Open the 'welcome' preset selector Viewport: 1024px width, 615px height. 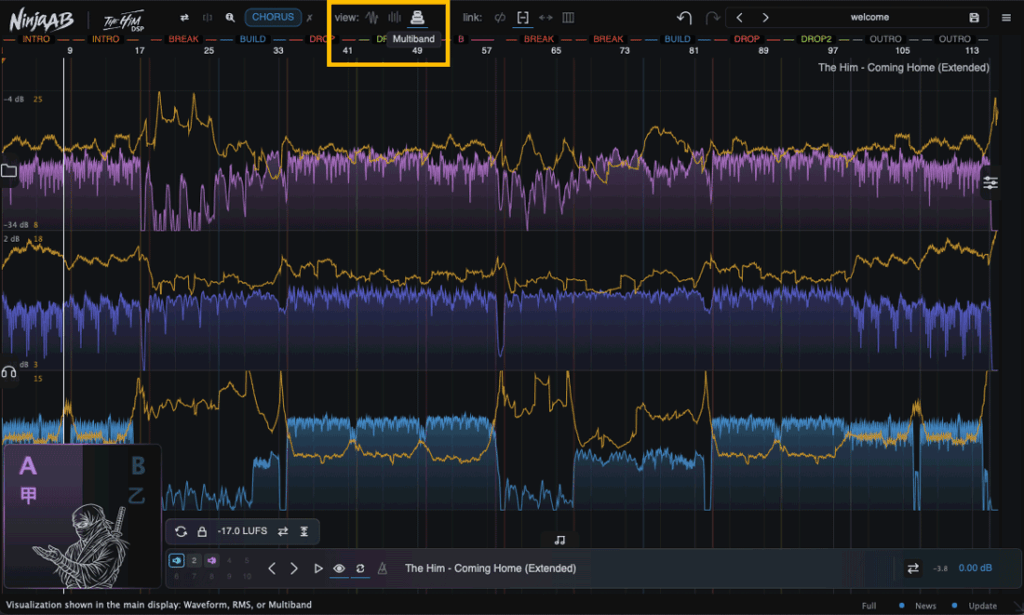click(x=869, y=18)
